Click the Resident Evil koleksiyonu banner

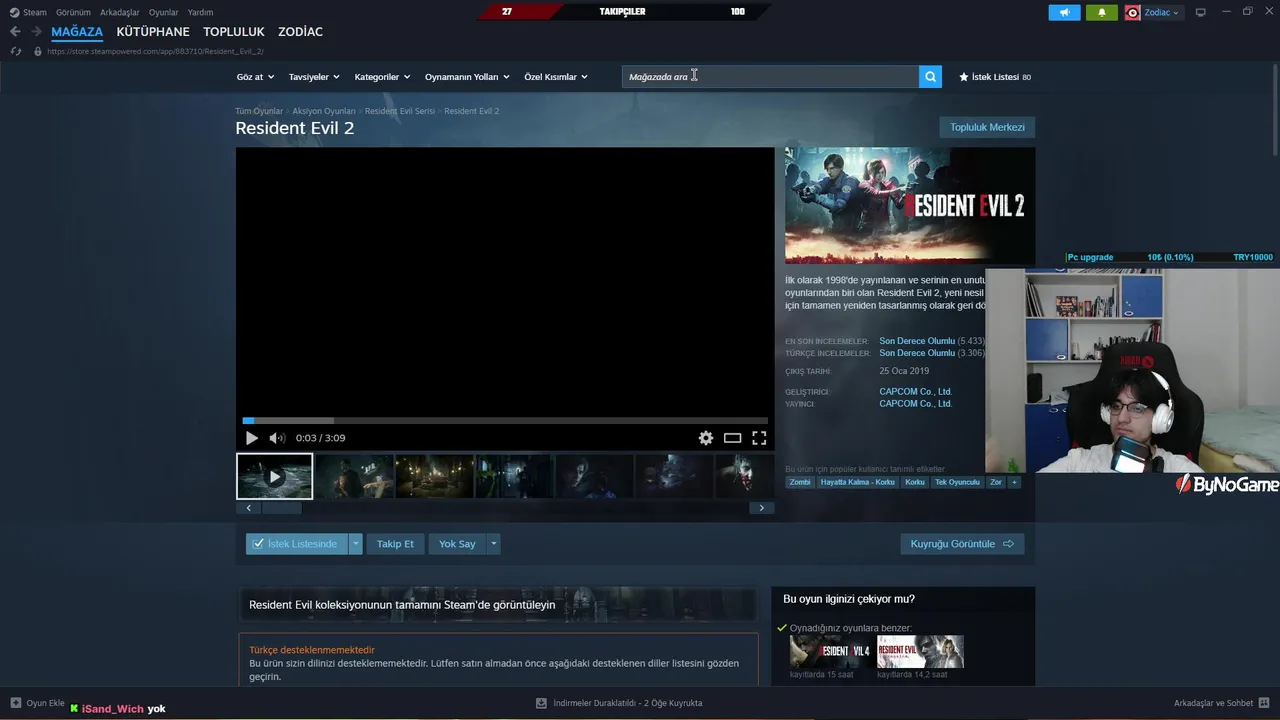[x=497, y=605]
